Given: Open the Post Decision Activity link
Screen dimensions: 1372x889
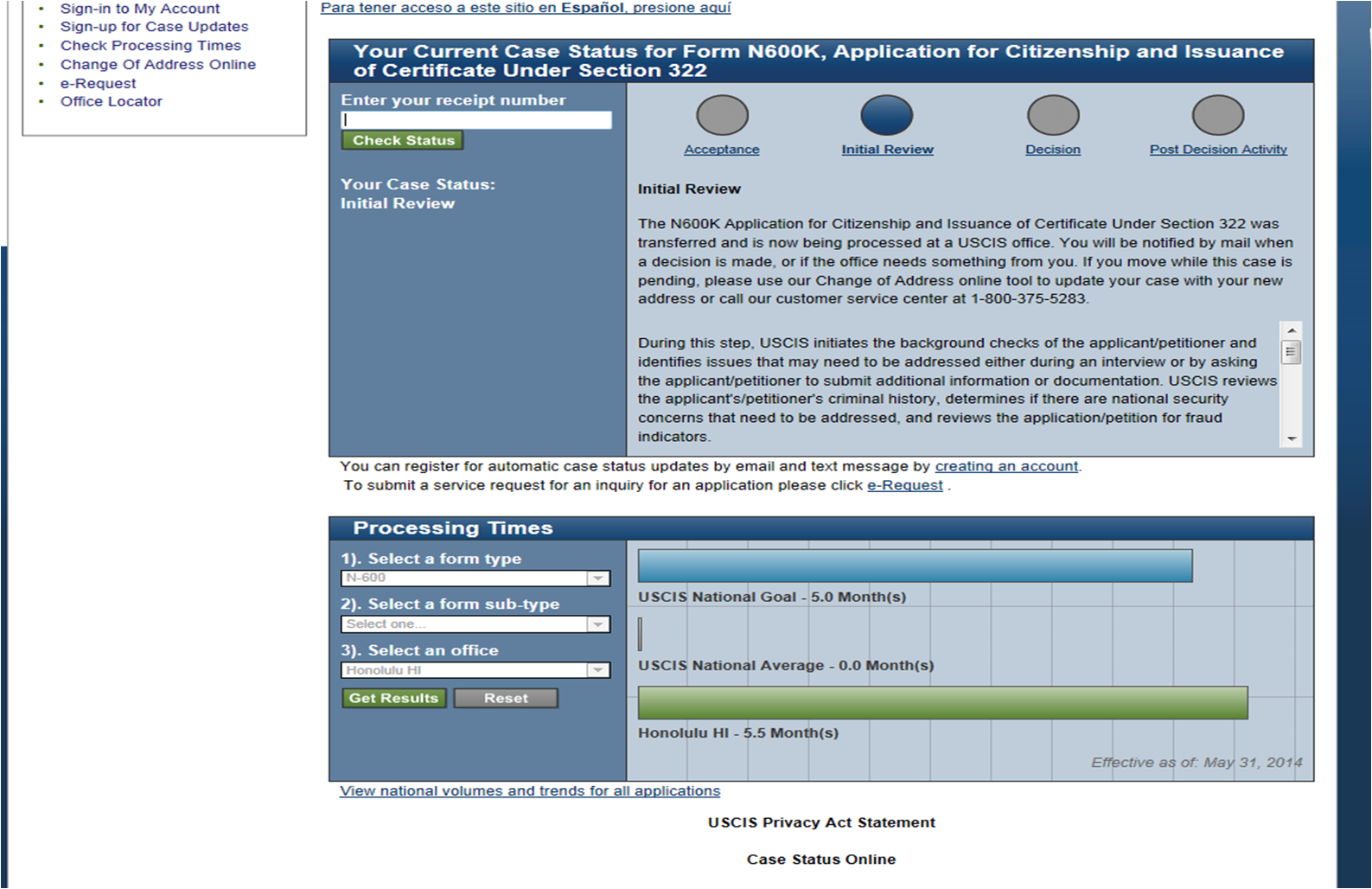Looking at the screenshot, I should (1218, 150).
